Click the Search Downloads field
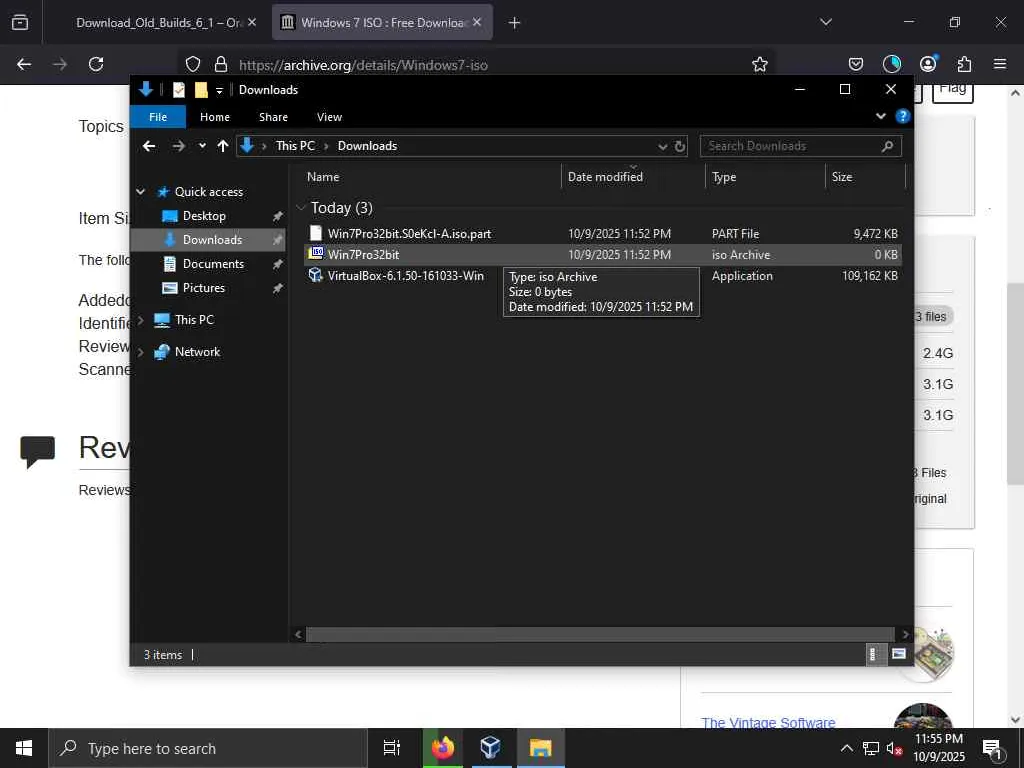The width and height of the screenshot is (1024, 768). (x=801, y=146)
